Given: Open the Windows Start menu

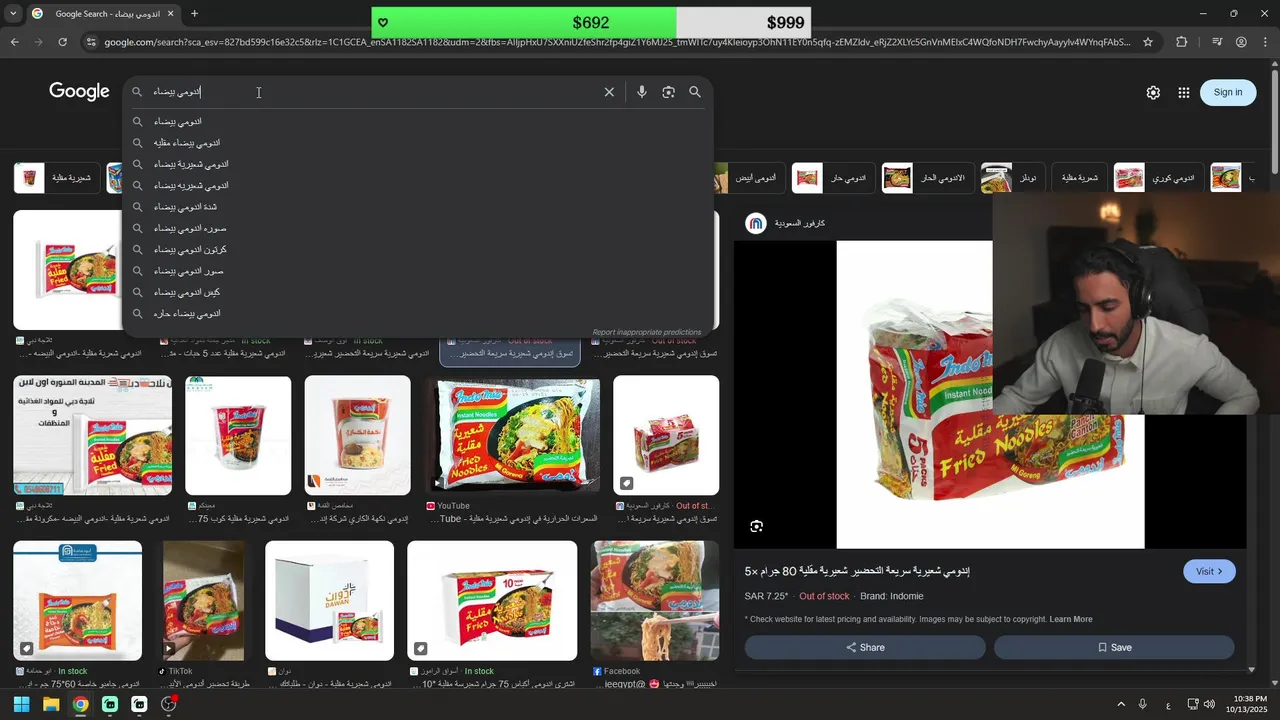Looking at the screenshot, I should (x=21, y=704).
